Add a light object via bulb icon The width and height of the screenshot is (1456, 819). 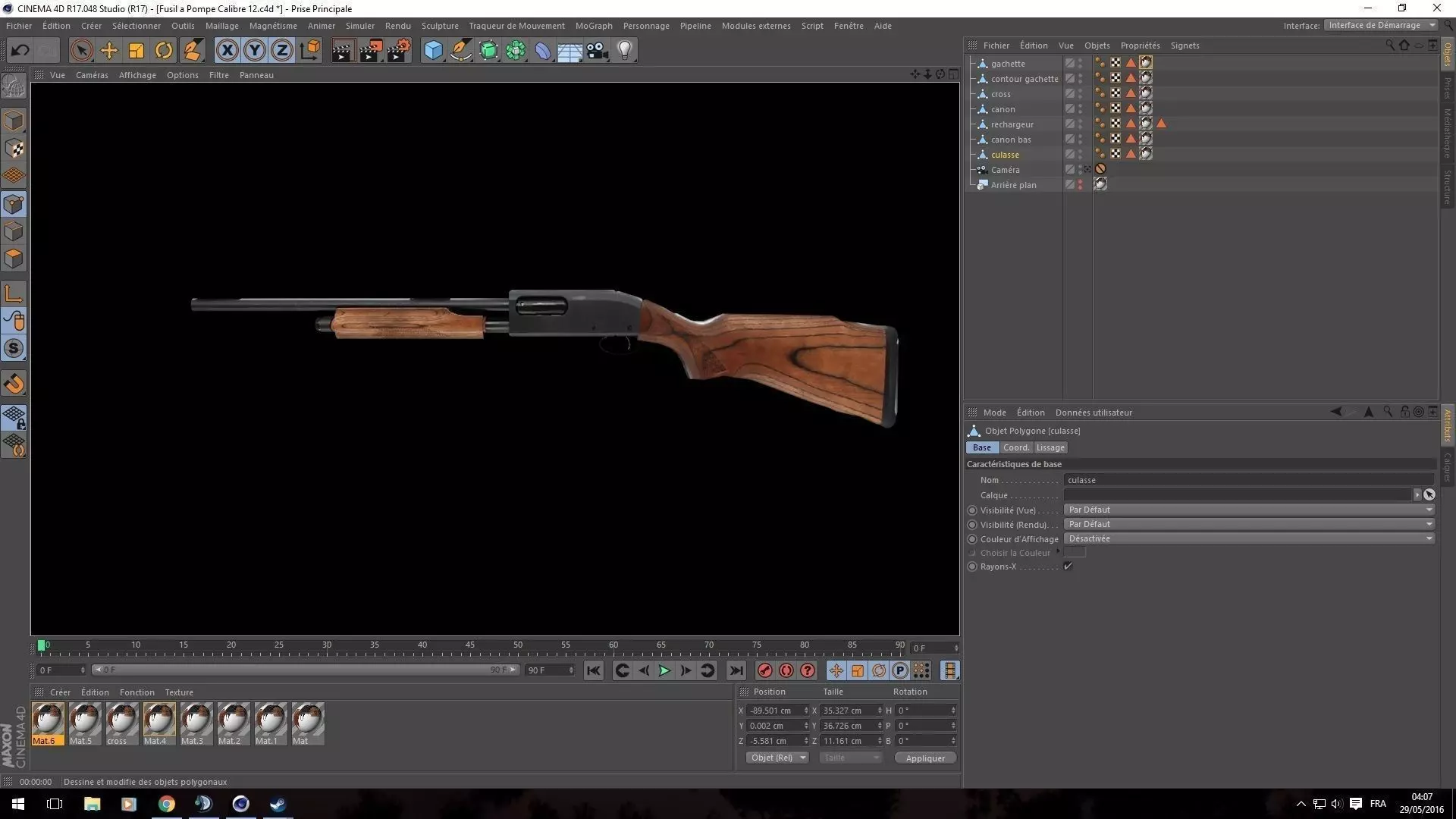coord(624,51)
